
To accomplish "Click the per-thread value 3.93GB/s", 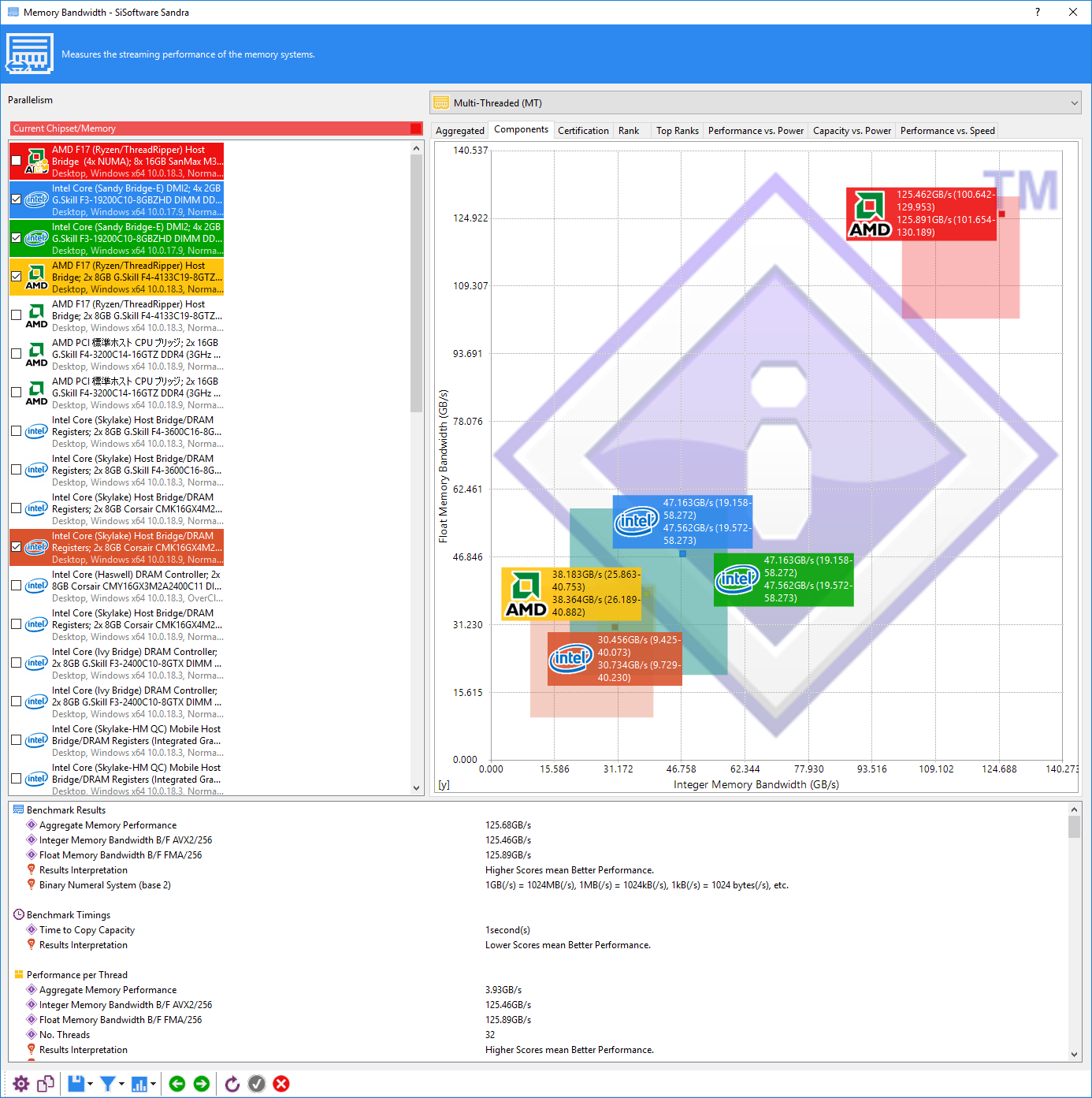I will click(x=503, y=990).
